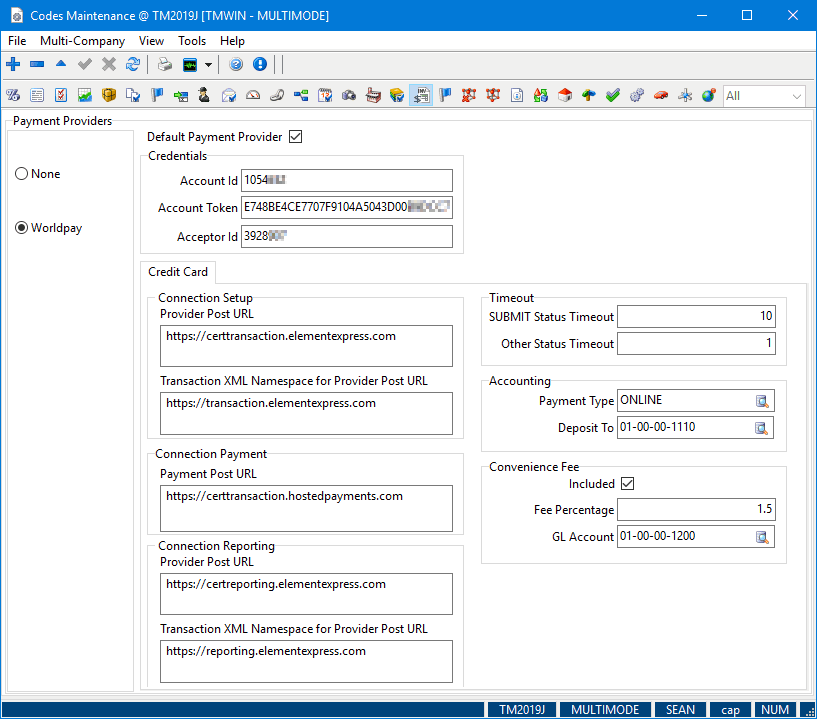Click the green checkmark icon in codes toolbar

[612, 96]
